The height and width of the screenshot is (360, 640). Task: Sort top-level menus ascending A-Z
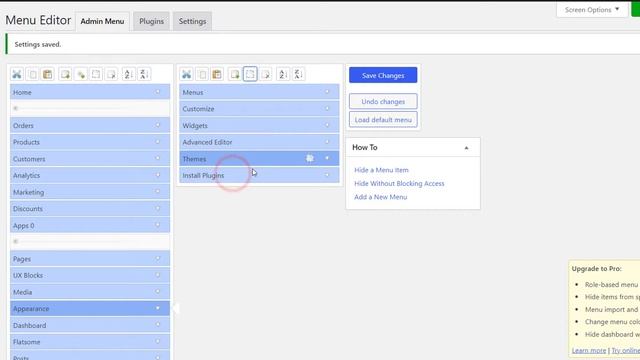(x=128, y=74)
